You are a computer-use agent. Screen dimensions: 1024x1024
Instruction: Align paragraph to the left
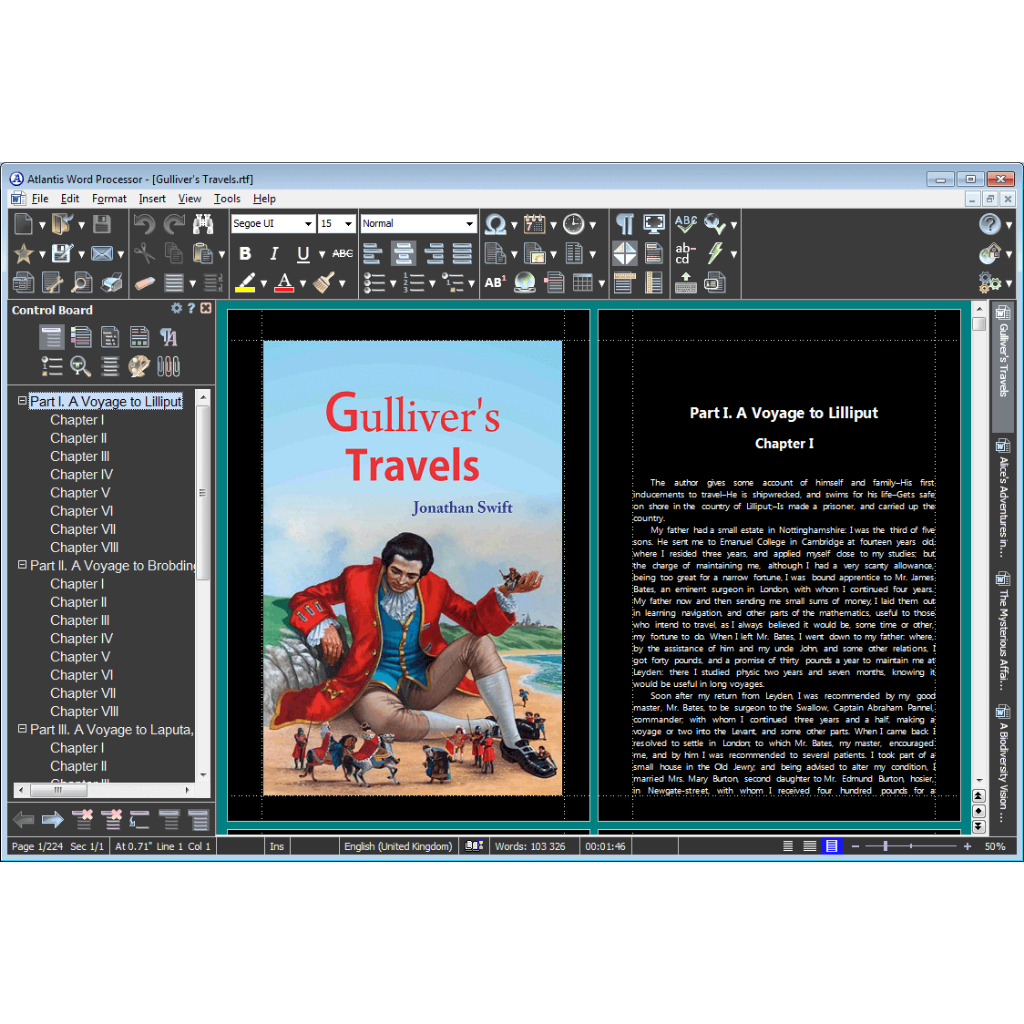click(x=373, y=253)
